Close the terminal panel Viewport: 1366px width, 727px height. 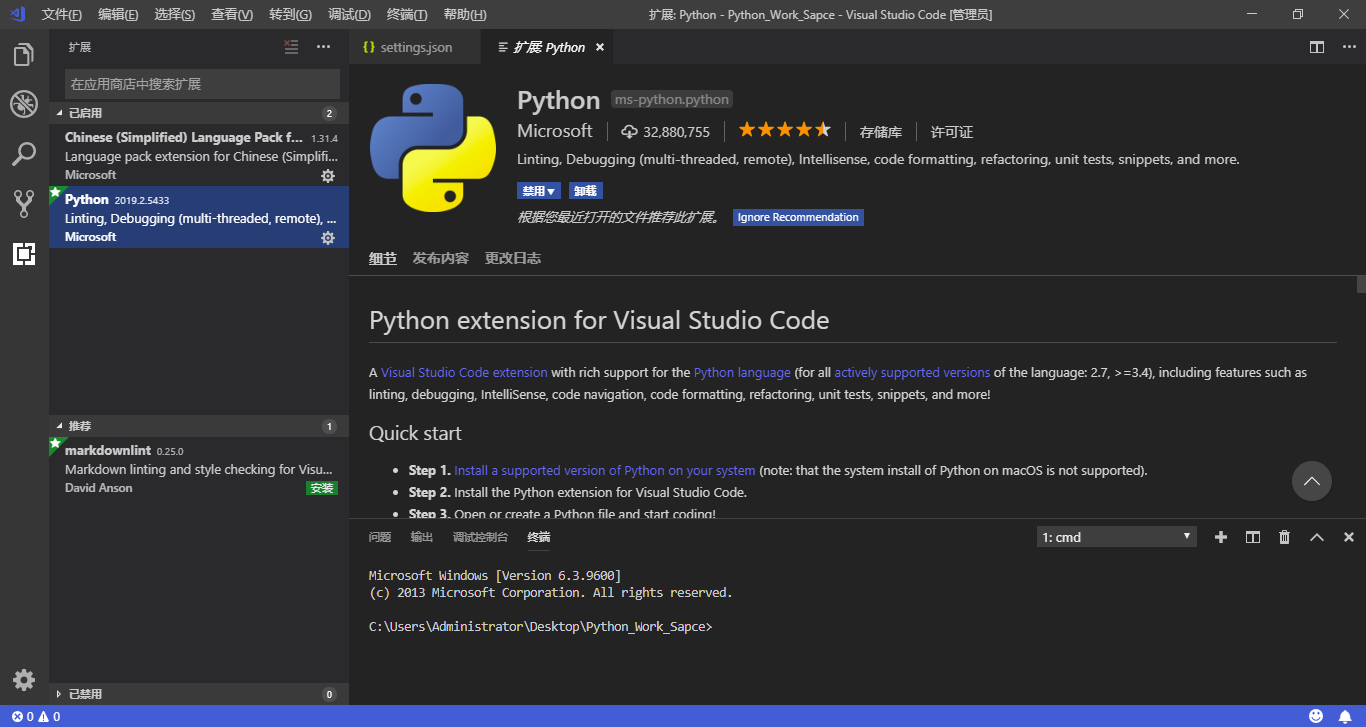pos(1349,537)
